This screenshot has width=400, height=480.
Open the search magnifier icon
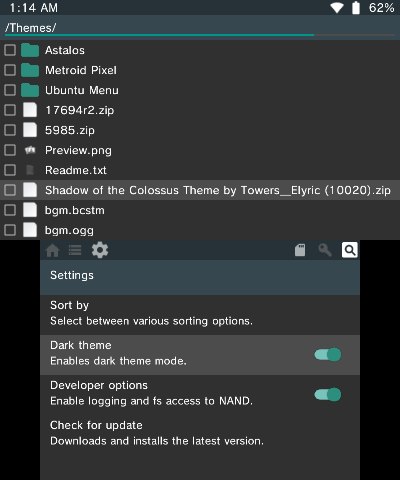pos(350,250)
